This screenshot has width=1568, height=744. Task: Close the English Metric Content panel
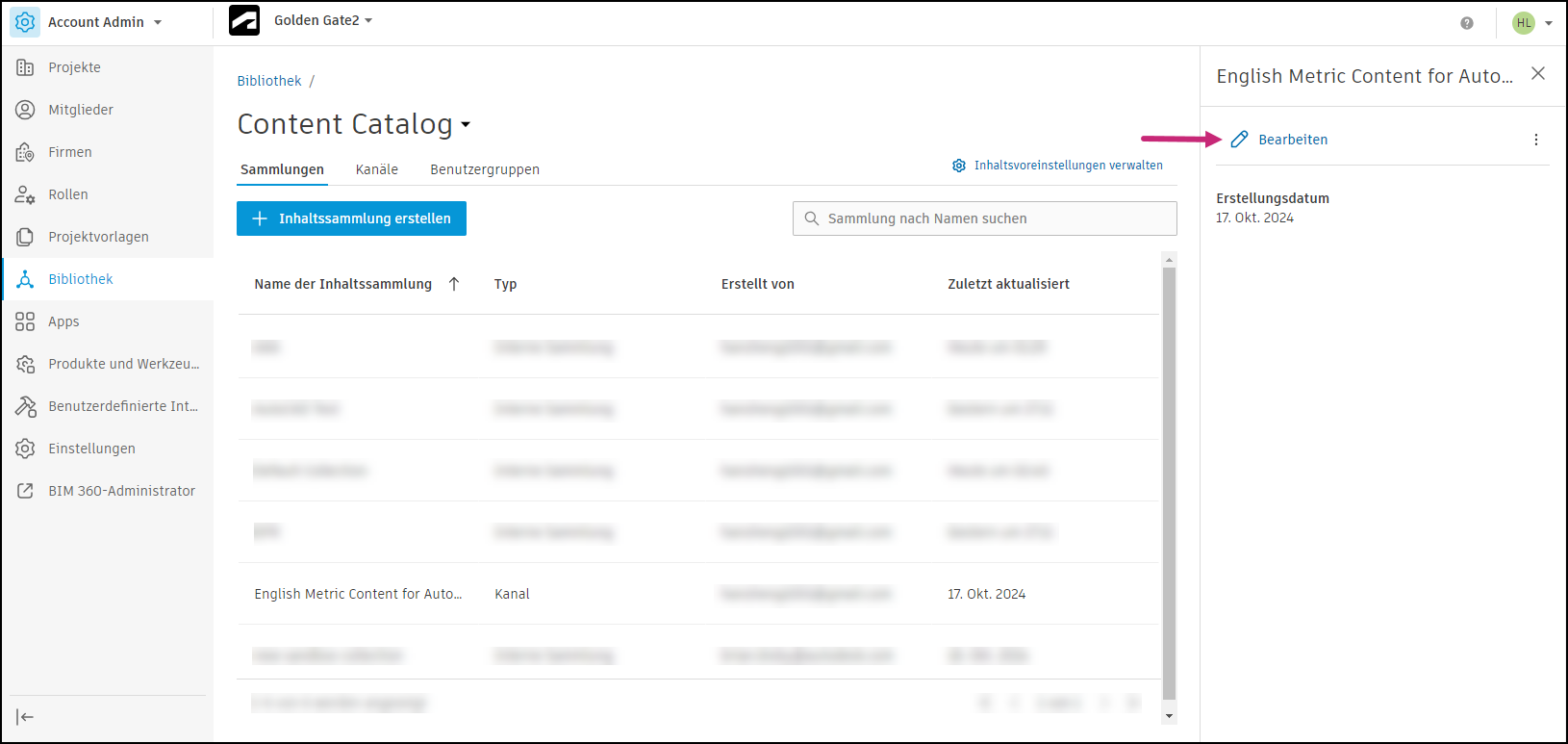click(1538, 73)
